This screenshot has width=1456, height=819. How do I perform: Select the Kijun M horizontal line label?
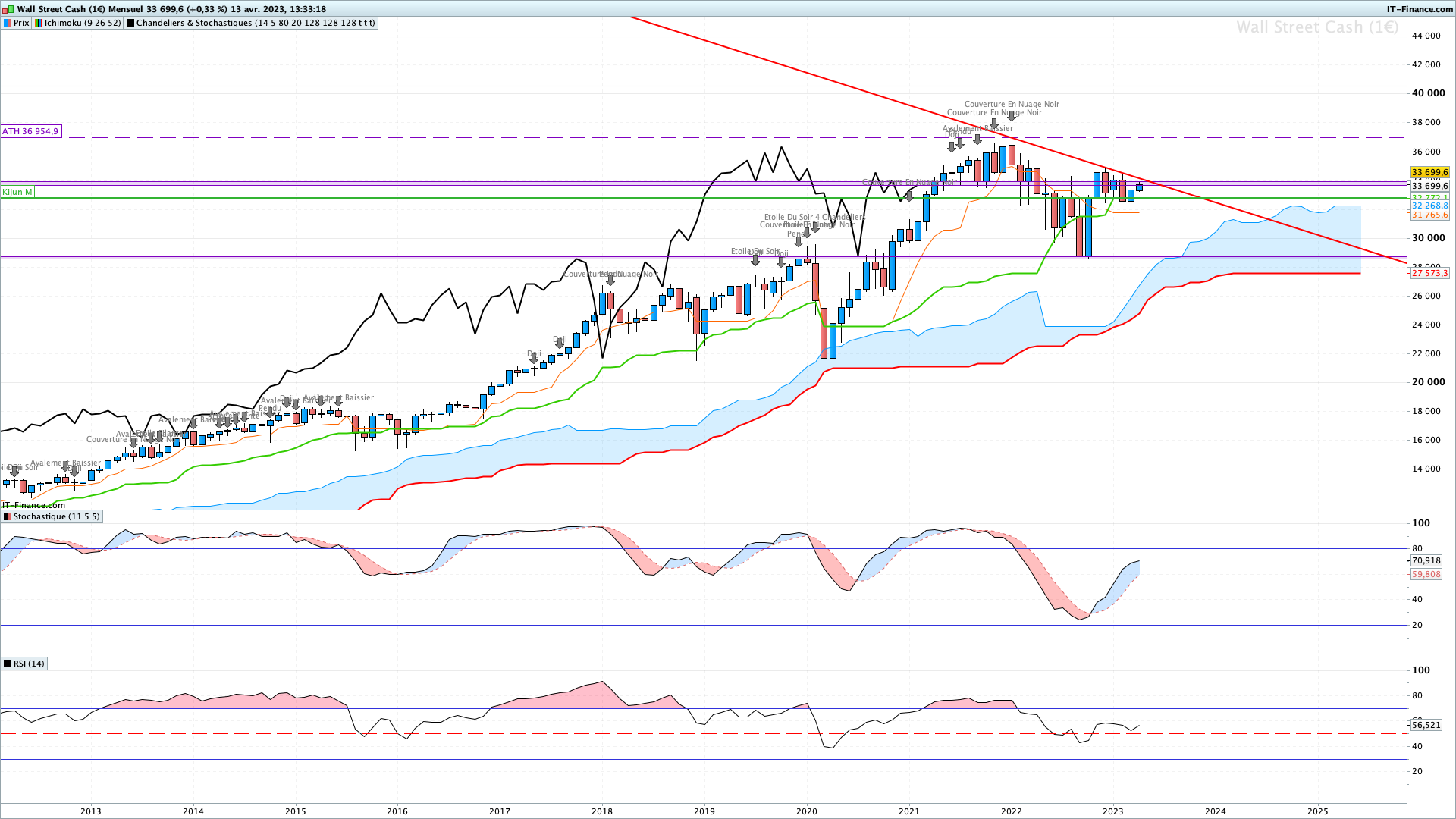(17, 192)
